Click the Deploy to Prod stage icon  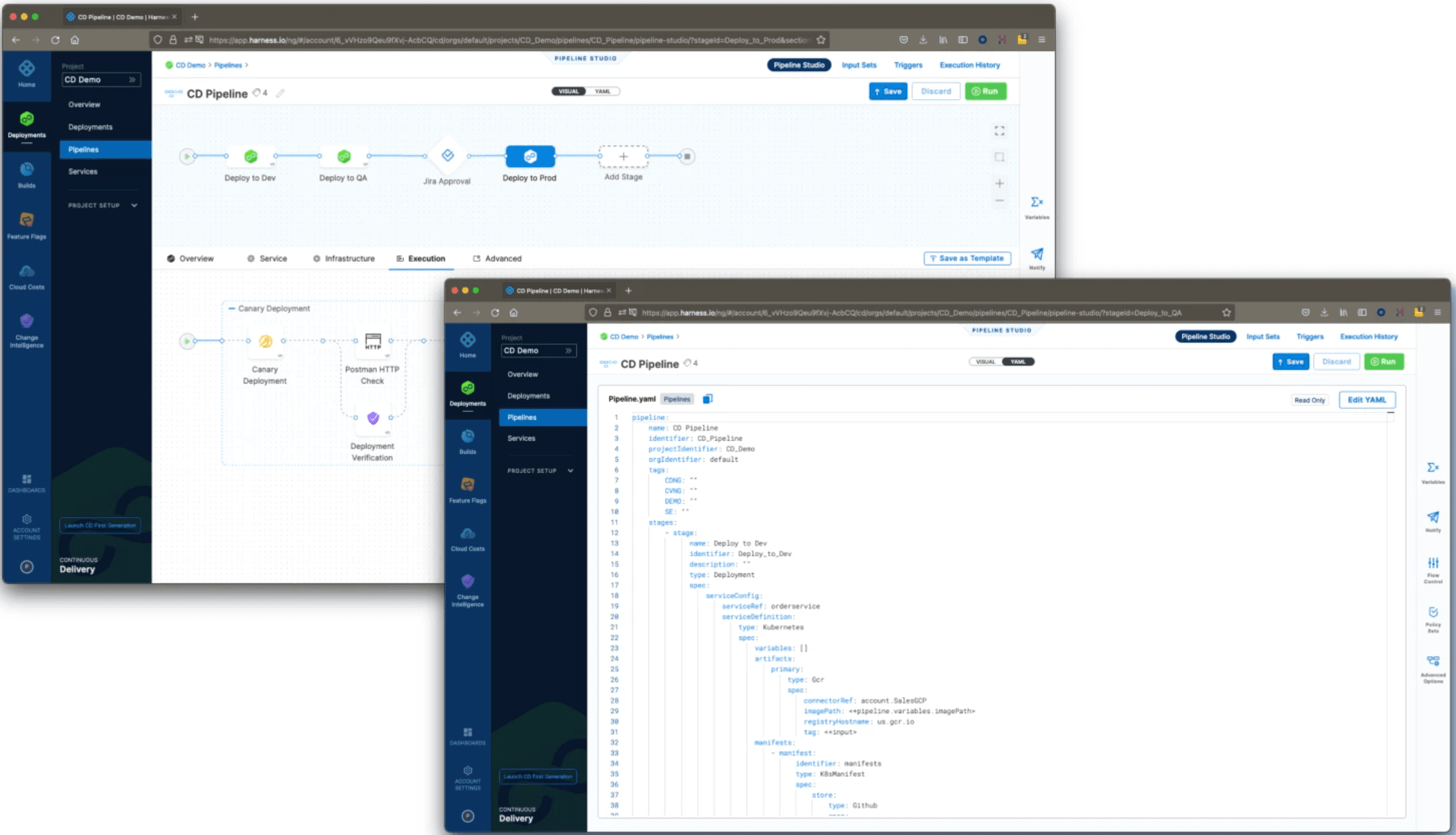pos(530,157)
